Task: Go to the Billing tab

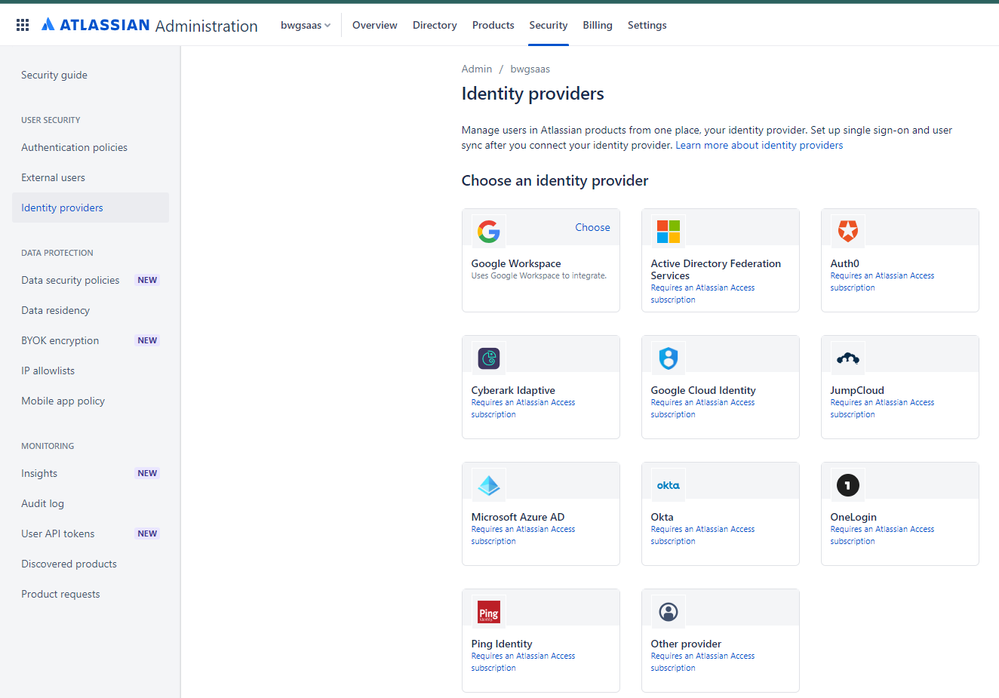Action: coord(598,25)
